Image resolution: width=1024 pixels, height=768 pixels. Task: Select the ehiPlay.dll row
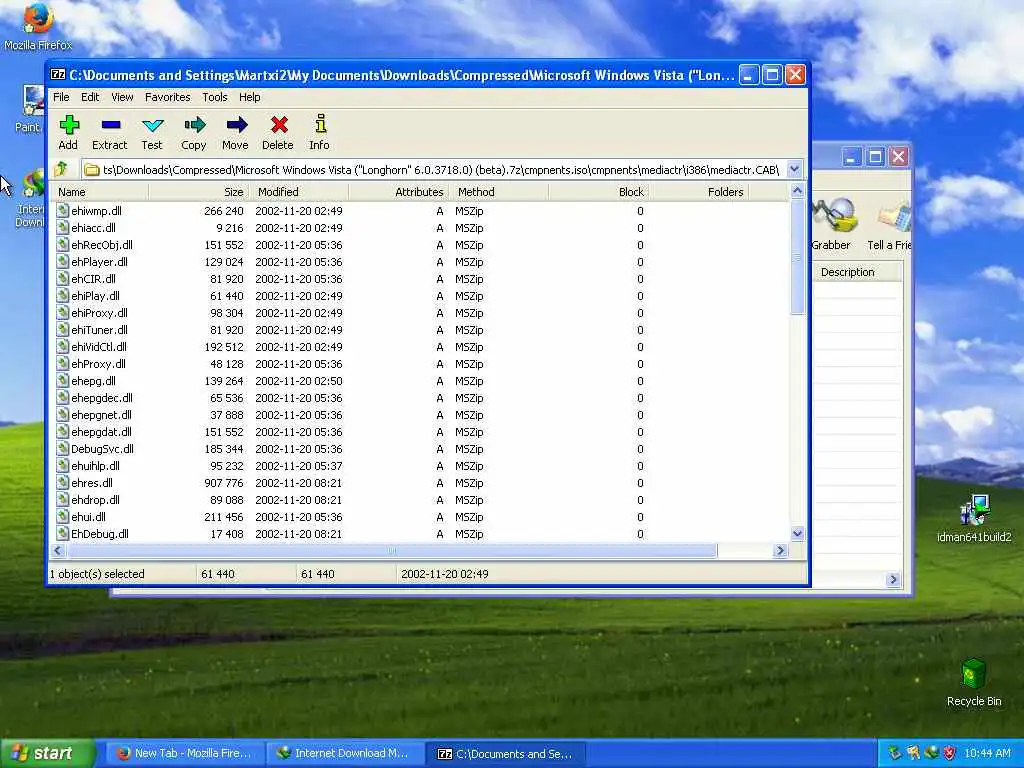click(x=421, y=296)
